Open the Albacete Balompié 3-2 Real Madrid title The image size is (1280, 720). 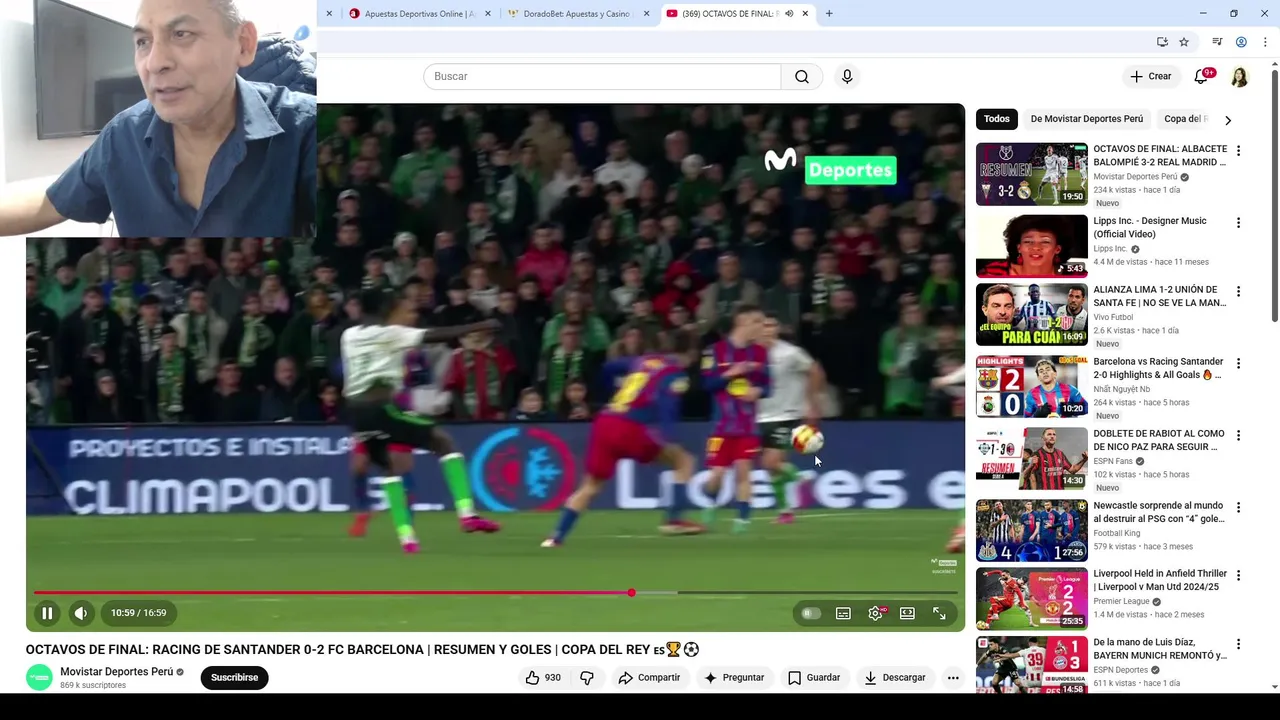pyautogui.click(x=1160, y=155)
